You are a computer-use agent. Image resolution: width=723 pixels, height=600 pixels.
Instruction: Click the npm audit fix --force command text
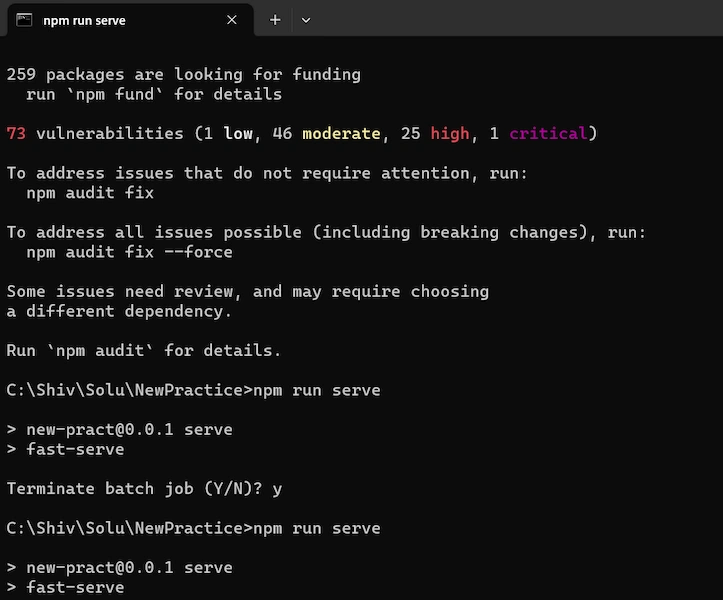coord(130,252)
